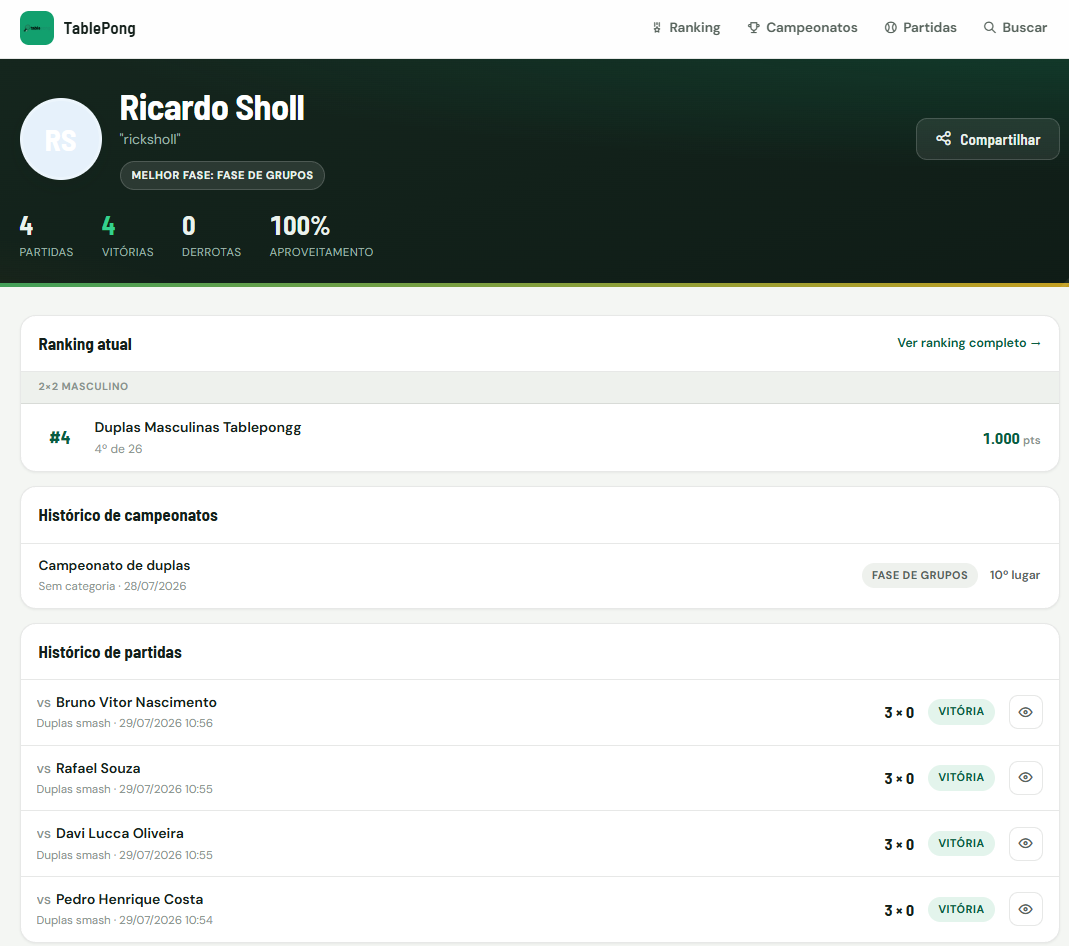Image resolution: width=1069 pixels, height=946 pixels.
Task: Click the #4 ranking position
Action: pos(60,438)
